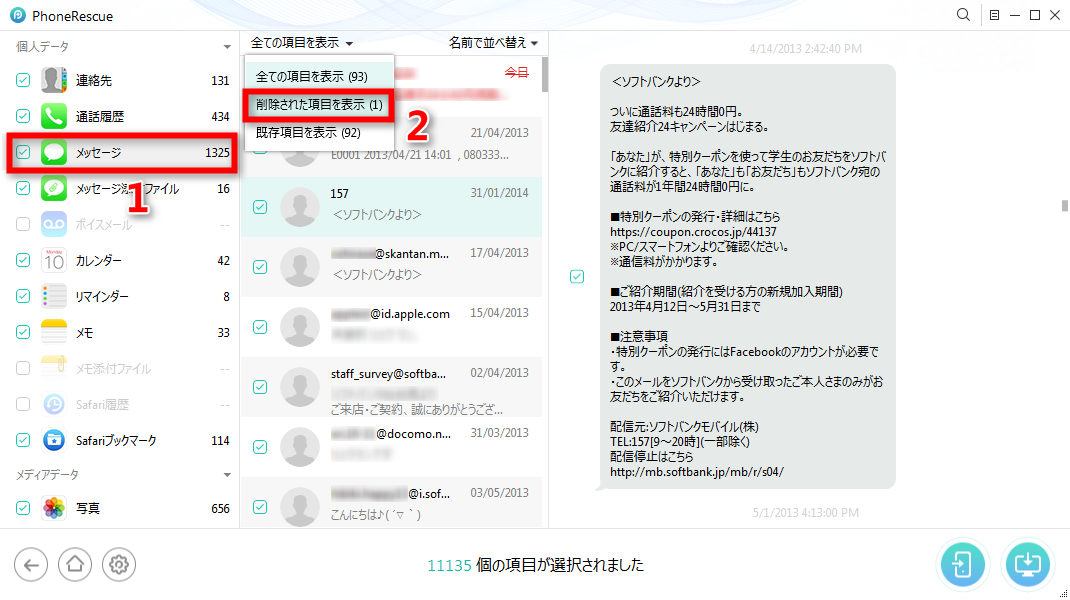1070x600 pixels.
Task: Toggle the メッセージ checkbox
Action: tap(23, 152)
